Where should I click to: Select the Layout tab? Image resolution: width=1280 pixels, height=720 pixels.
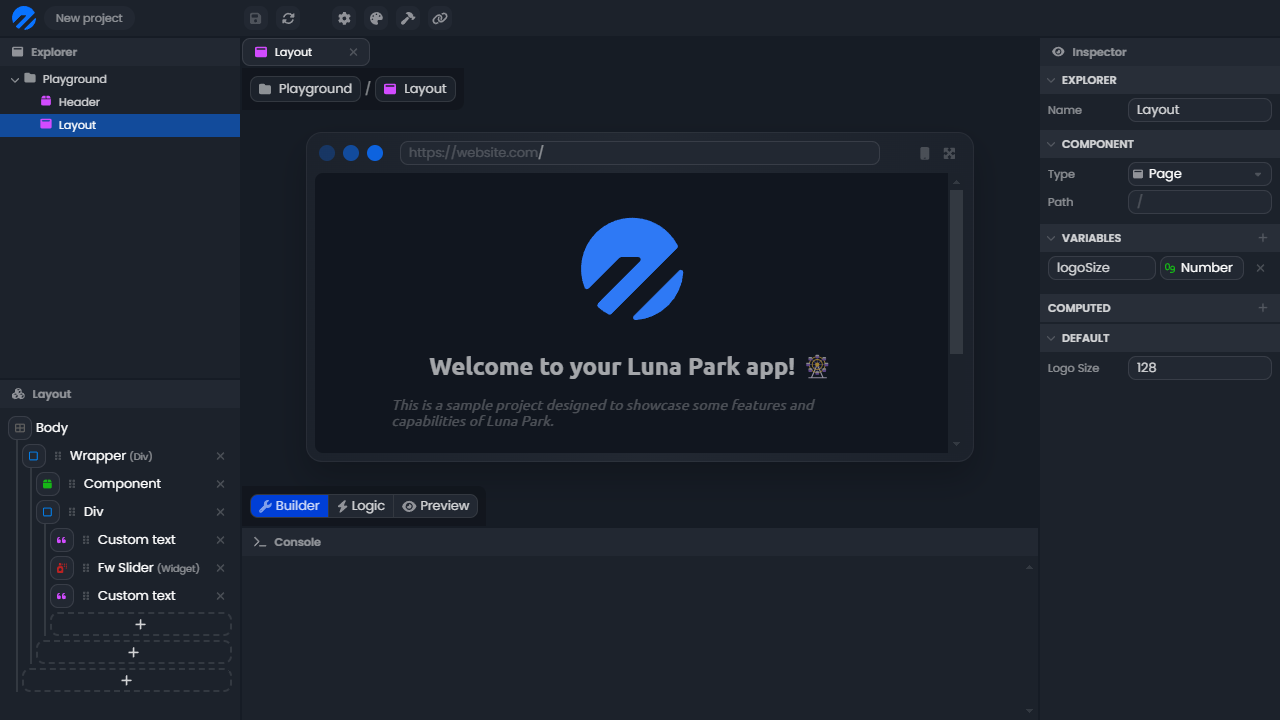tap(293, 52)
